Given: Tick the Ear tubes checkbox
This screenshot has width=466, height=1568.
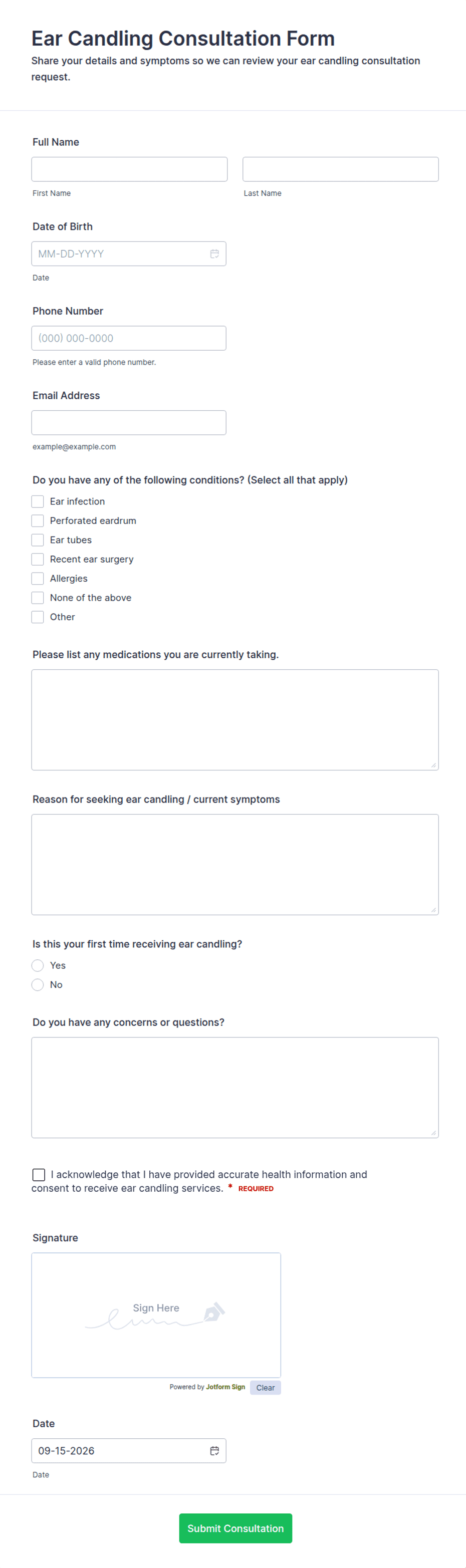Looking at the screenshot, I should click(x=38, y=540).
